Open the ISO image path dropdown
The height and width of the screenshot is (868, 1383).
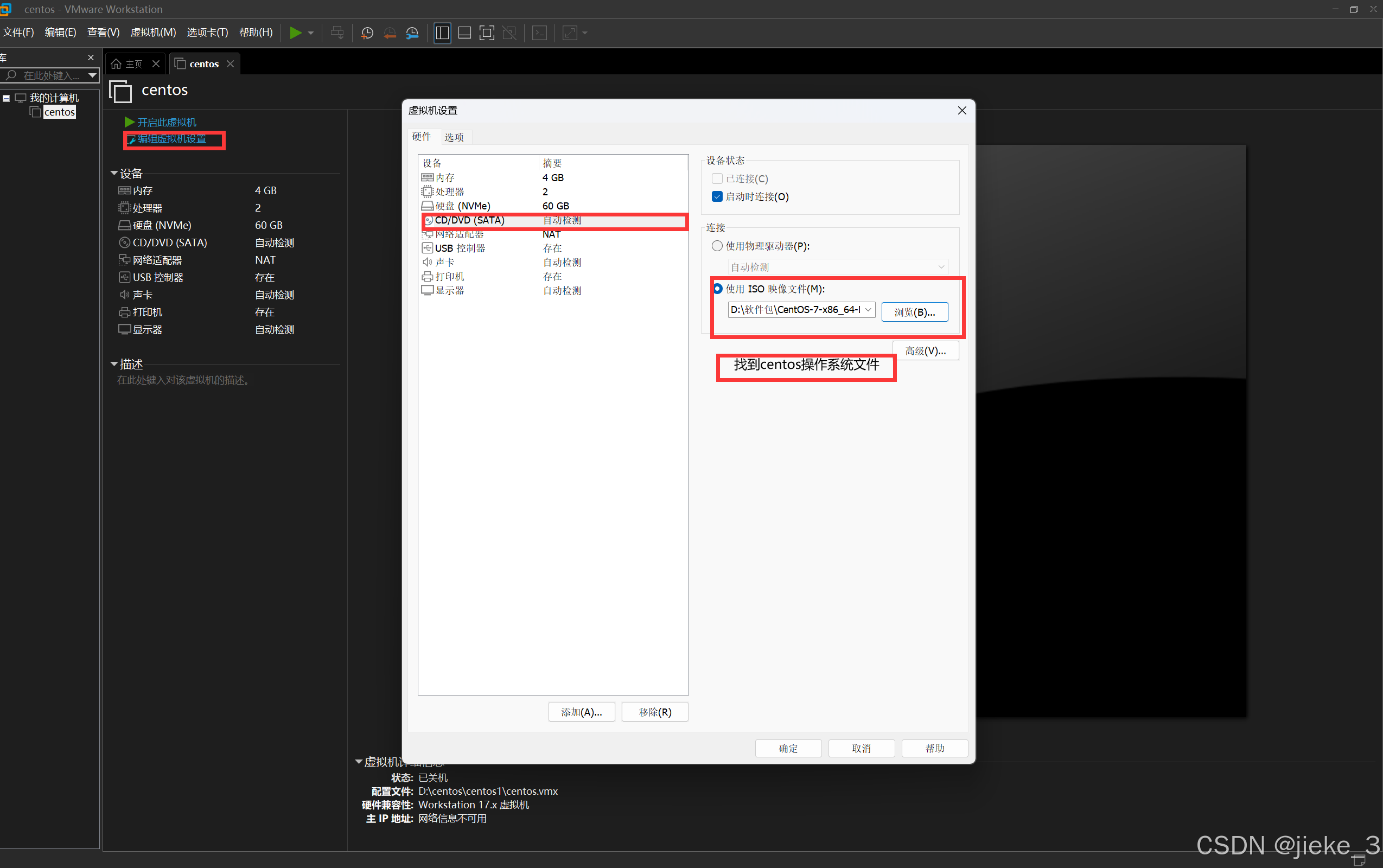[868, 310]
